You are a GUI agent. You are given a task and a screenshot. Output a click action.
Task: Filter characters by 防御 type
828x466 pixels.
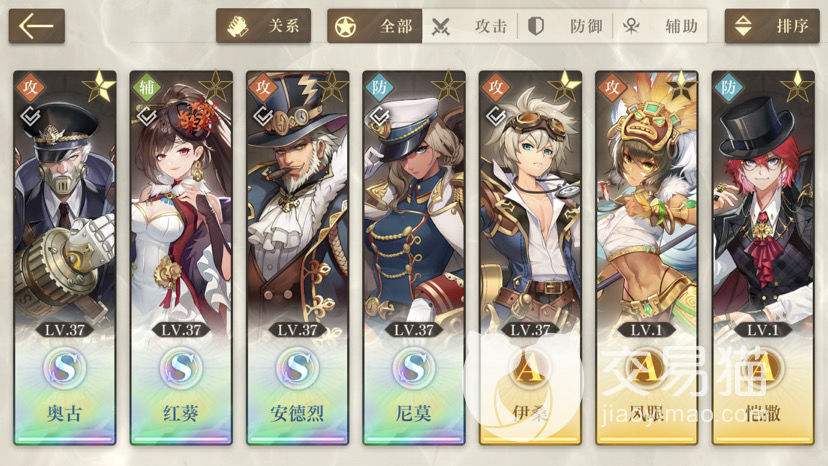click(565, 25)
